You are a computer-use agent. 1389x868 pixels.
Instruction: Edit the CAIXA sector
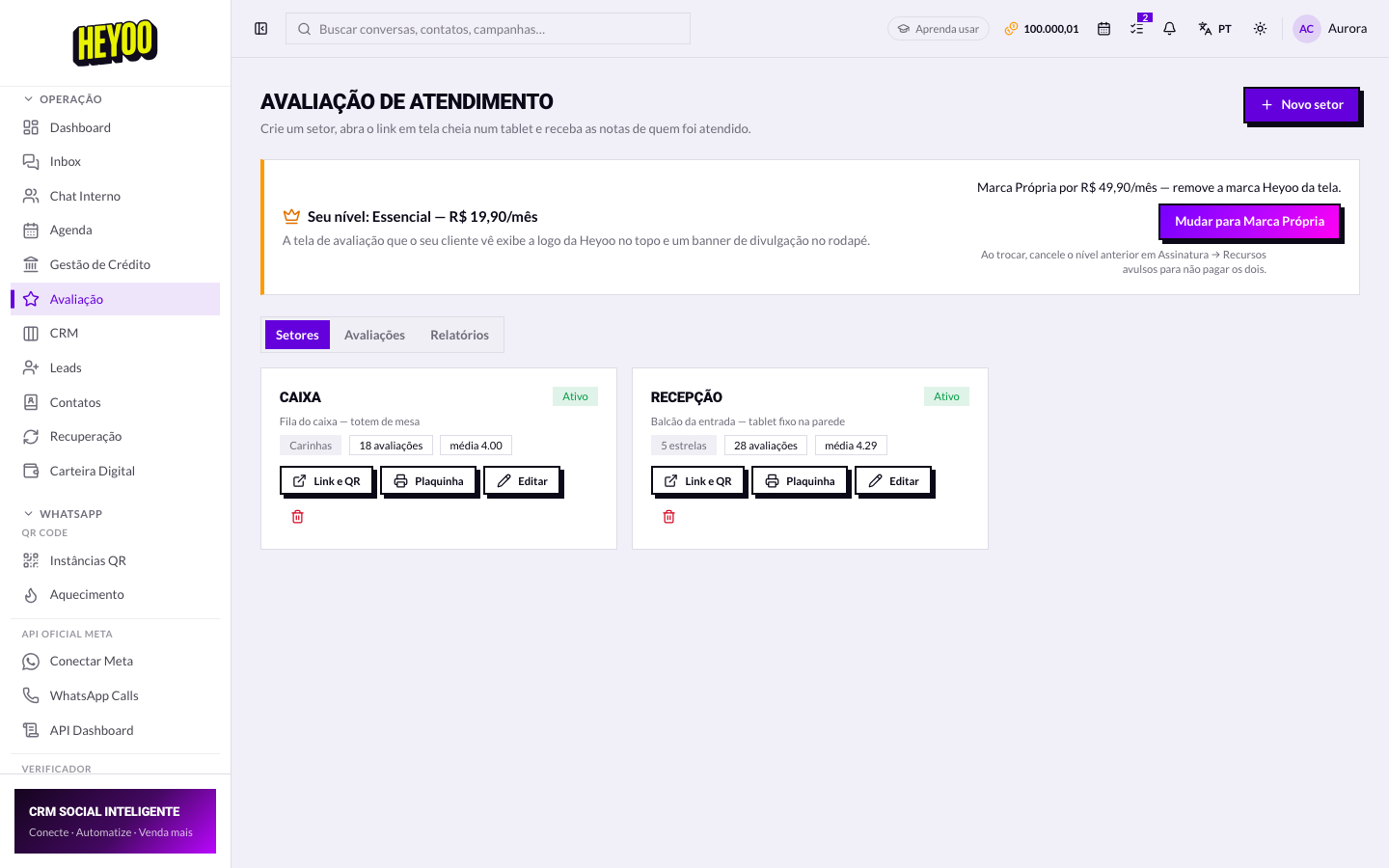[x=522, y=480]
